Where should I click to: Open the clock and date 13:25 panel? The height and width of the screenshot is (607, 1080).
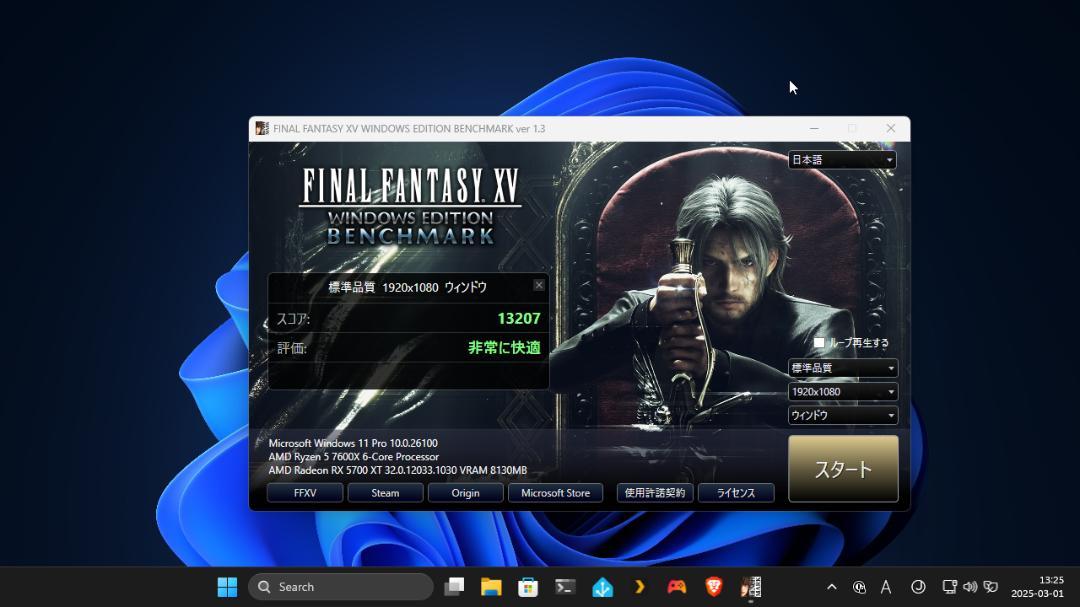point(1037,587)
